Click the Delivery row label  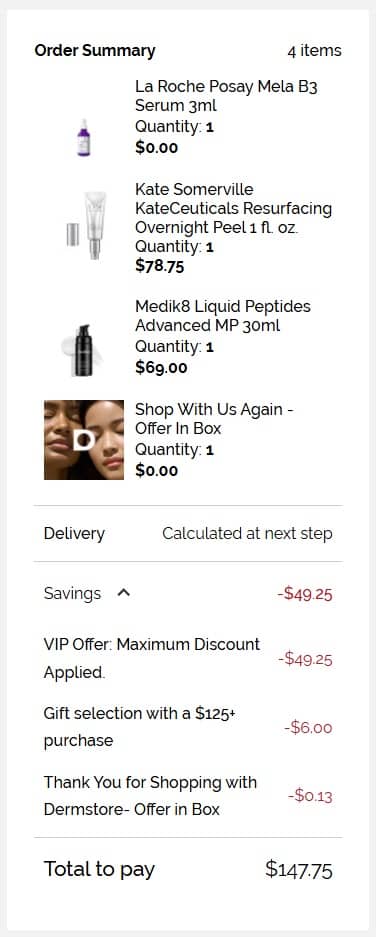click(x=74, y=534)
